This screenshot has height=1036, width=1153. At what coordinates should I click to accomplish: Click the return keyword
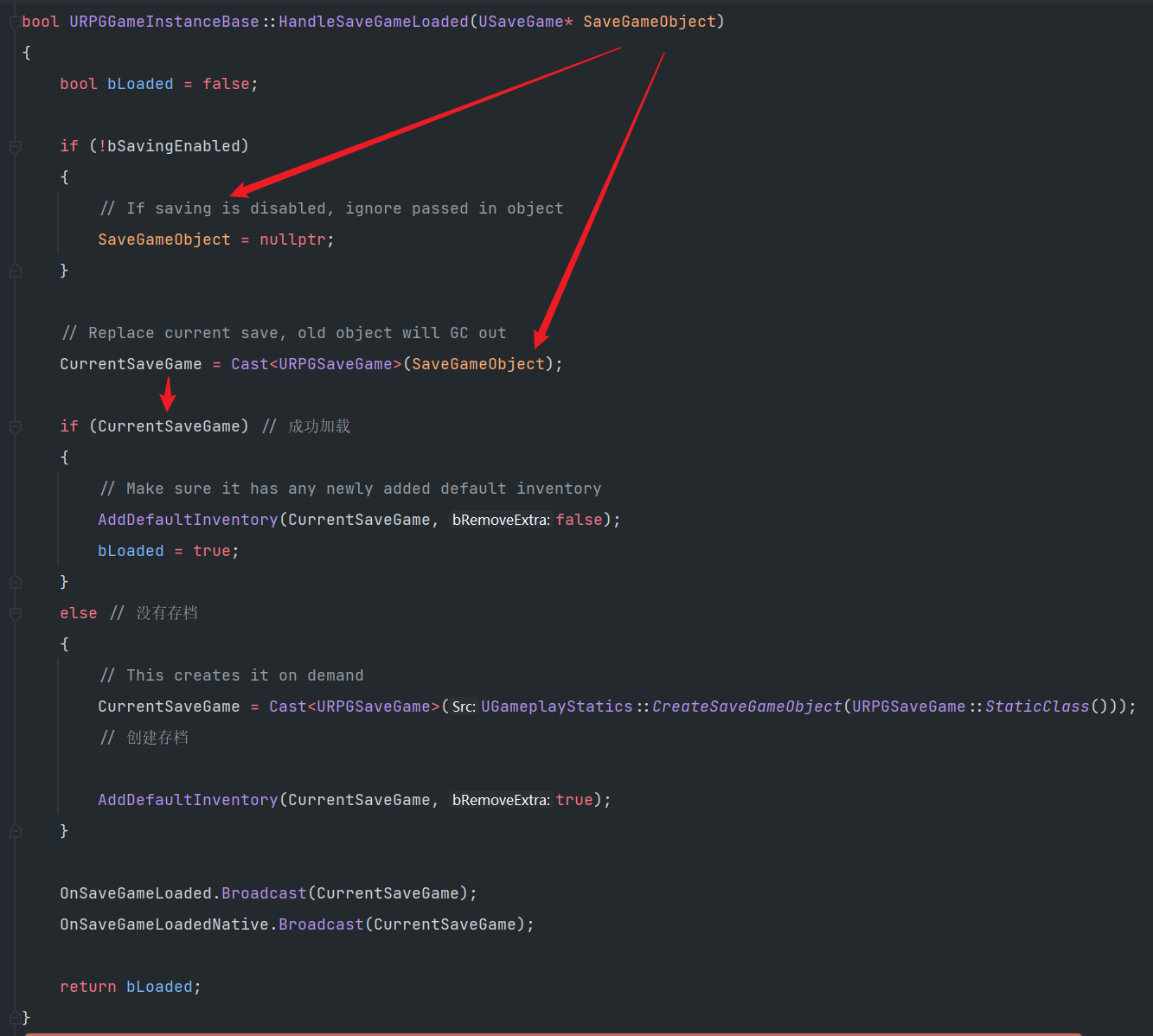pyautogui.click(x=88, y=987)
